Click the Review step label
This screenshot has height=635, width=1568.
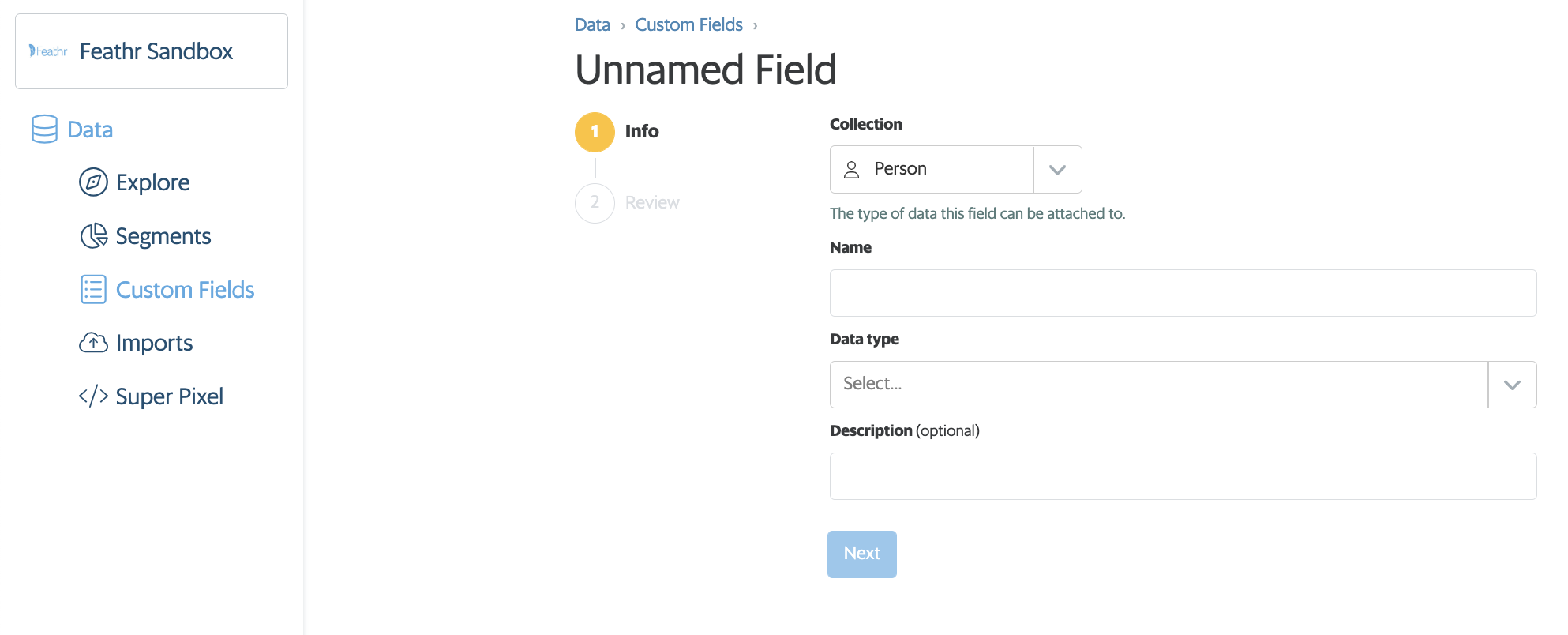pos(652,203)
